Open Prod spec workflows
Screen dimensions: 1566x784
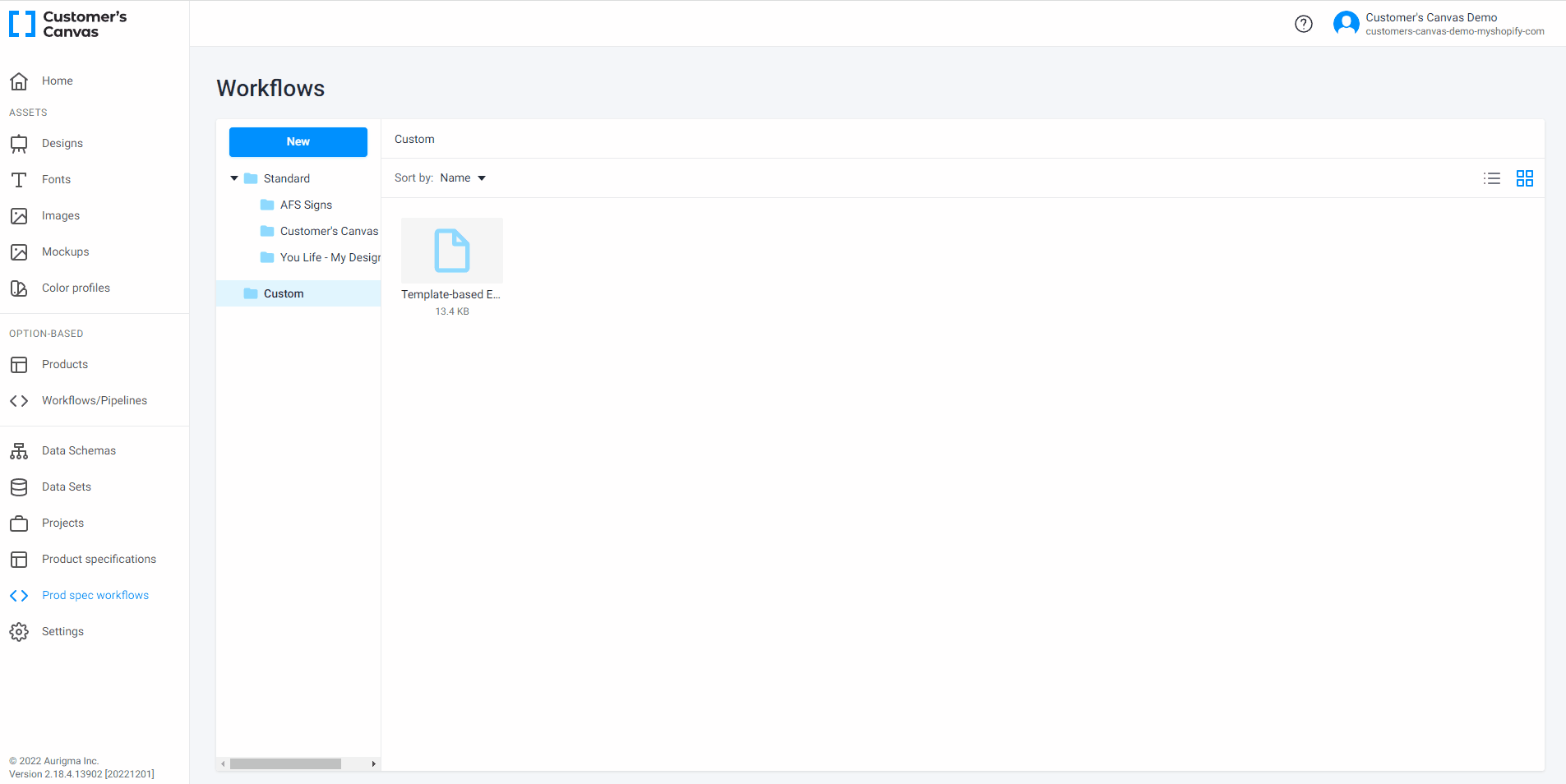click(95, 595)
